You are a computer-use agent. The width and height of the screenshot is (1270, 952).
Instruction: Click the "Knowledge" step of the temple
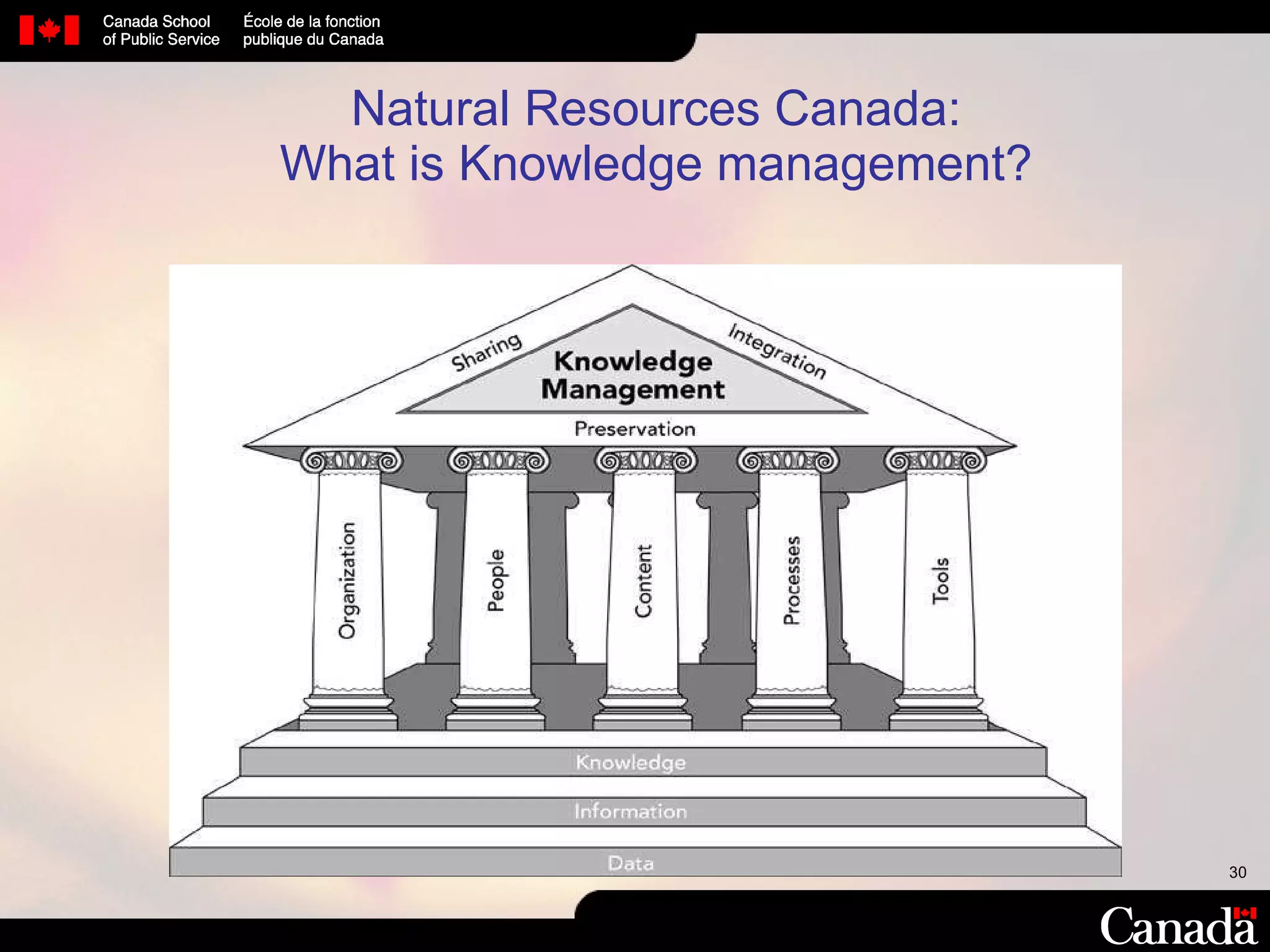(x=643, y=762)
